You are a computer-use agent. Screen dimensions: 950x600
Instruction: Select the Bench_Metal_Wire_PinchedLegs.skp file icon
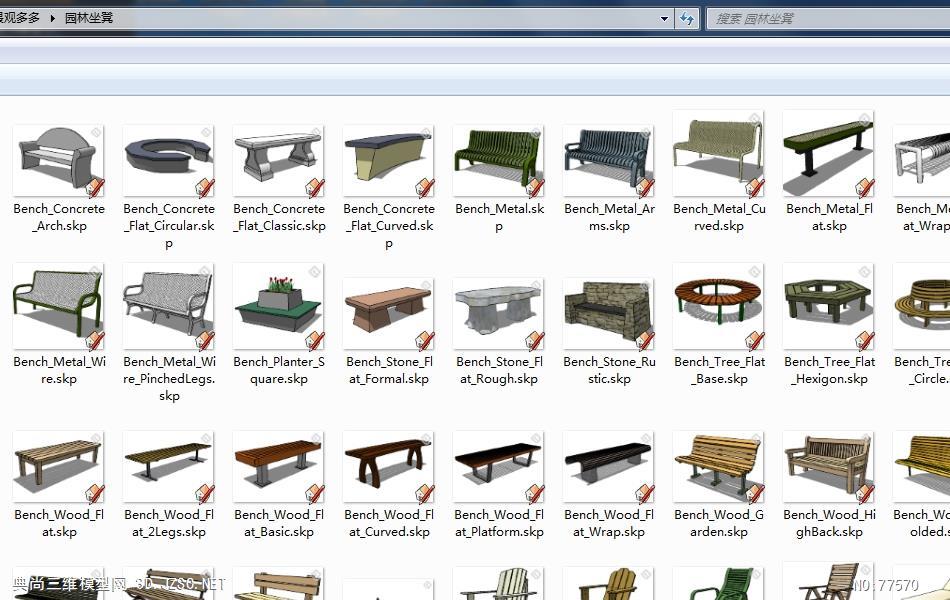pyautogui.click(x=168, y=306)
